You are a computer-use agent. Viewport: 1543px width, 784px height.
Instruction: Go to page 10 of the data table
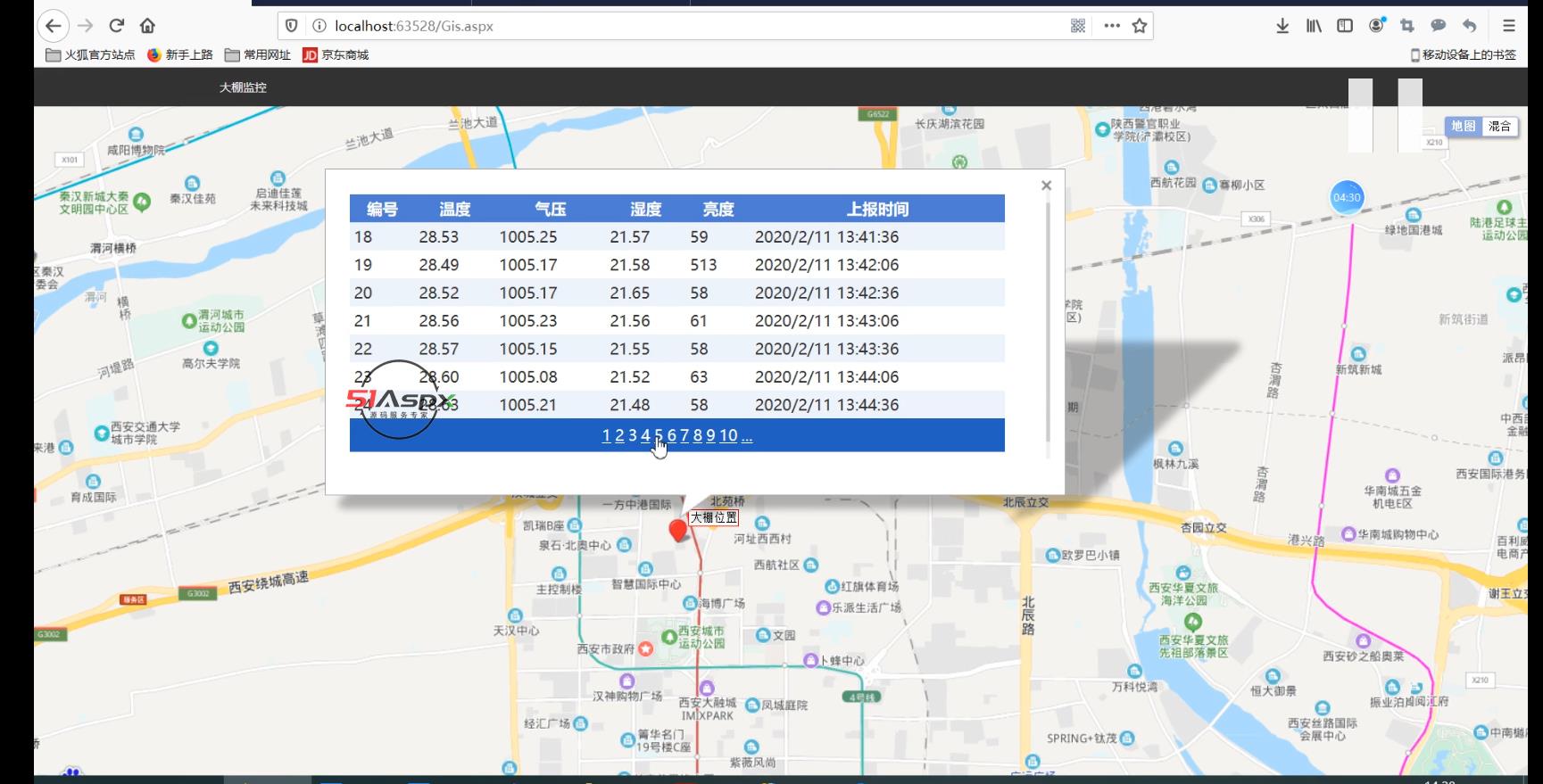[x=728, y=435]
